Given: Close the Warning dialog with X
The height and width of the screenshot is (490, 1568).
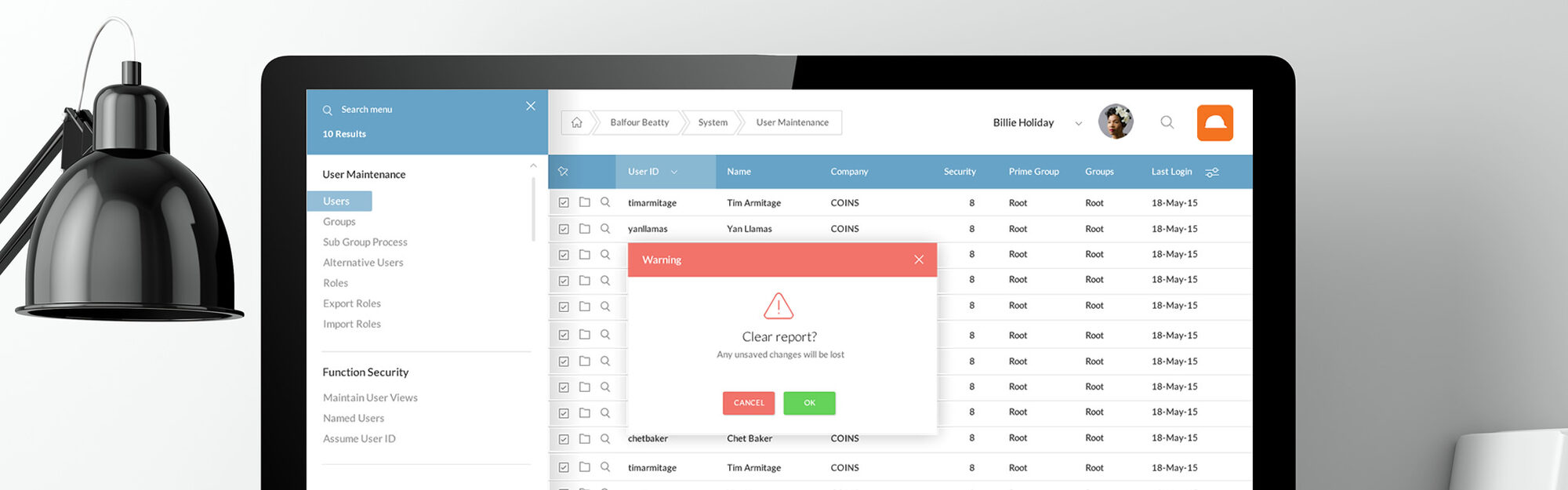Looking at the screenshot, I should click(919, 260).
